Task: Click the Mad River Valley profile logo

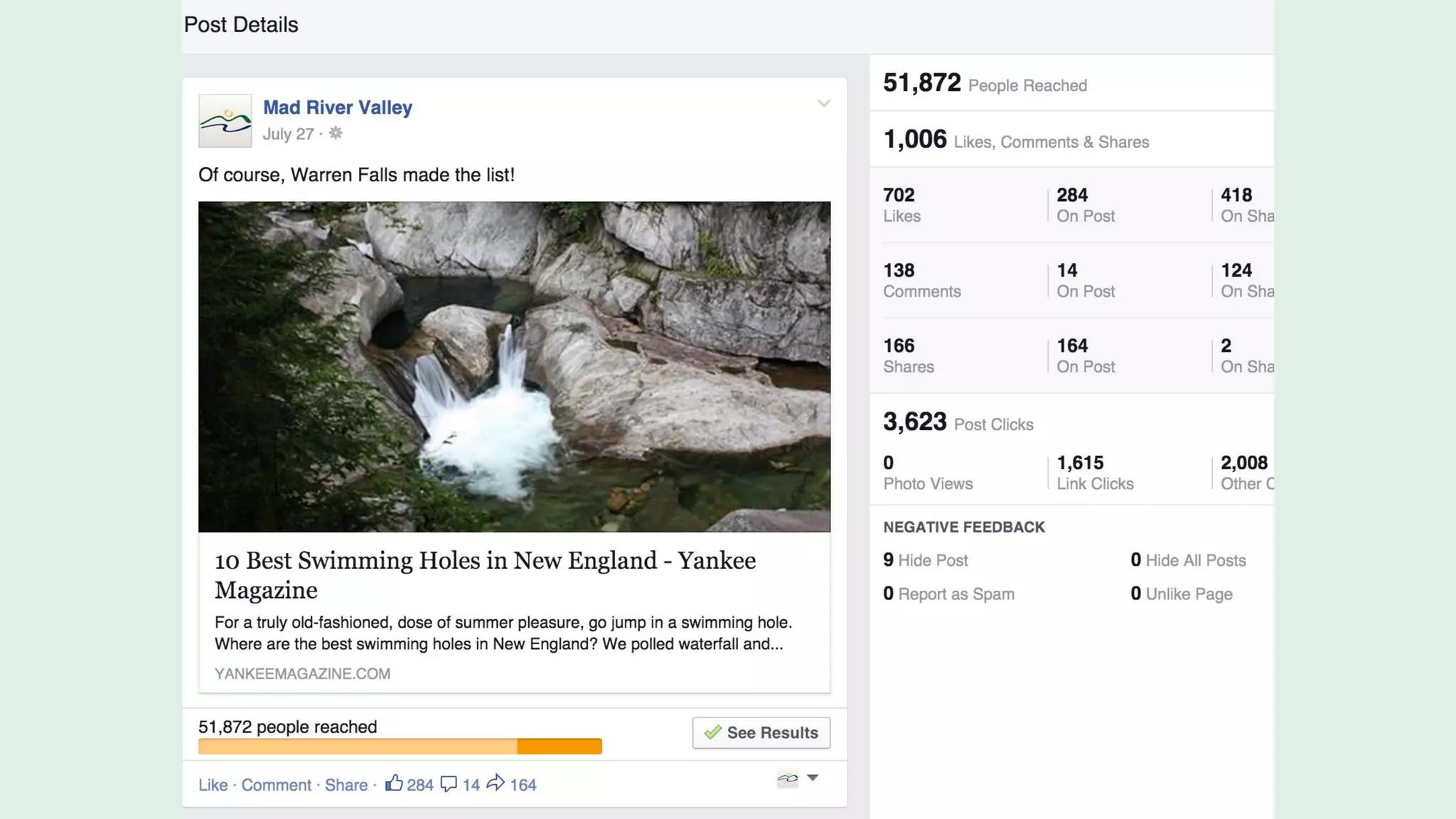Action: coord(225,121)
